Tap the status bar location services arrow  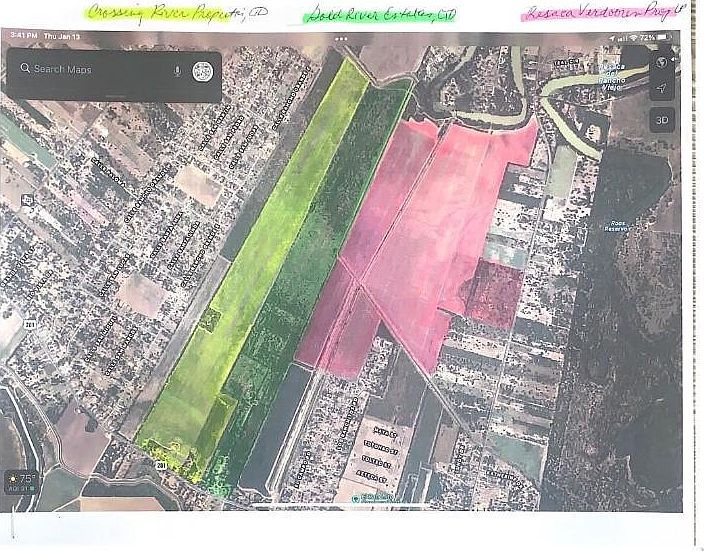click(x=612, y=39)
